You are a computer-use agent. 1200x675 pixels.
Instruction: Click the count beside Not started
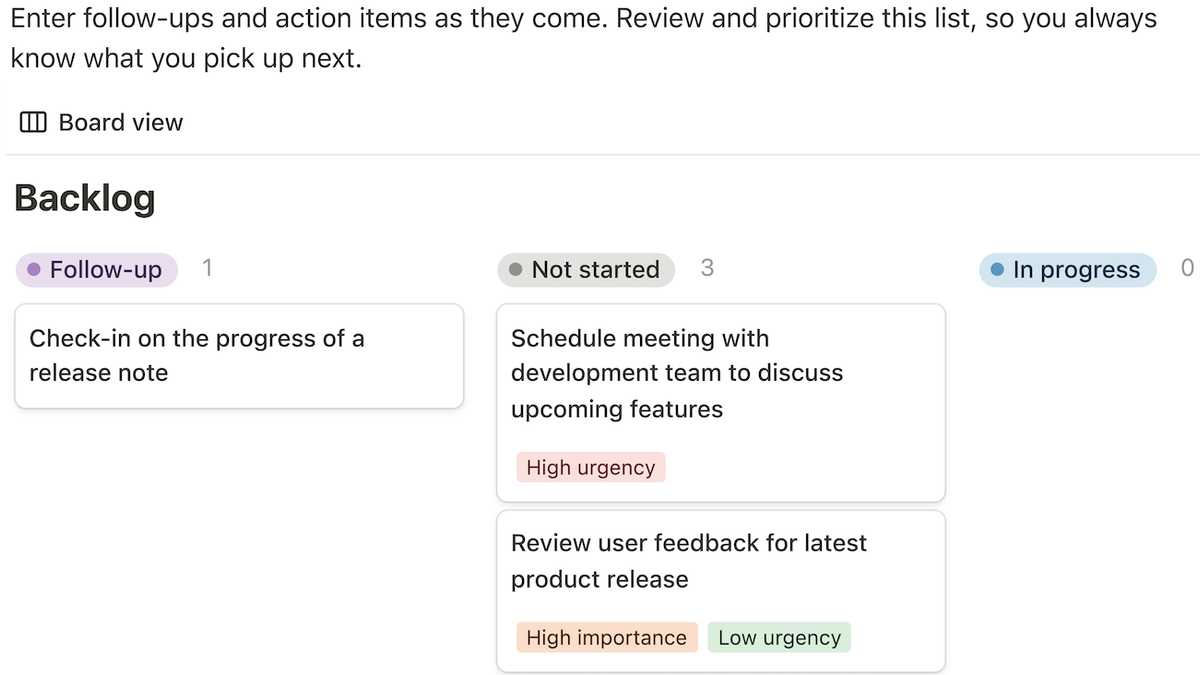click(707, 269)
